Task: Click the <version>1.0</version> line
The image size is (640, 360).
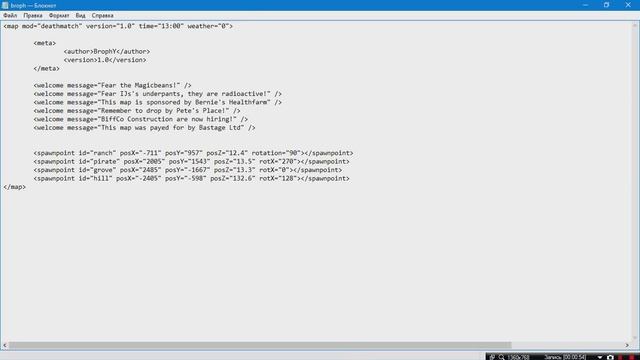Action: [105, 60]
